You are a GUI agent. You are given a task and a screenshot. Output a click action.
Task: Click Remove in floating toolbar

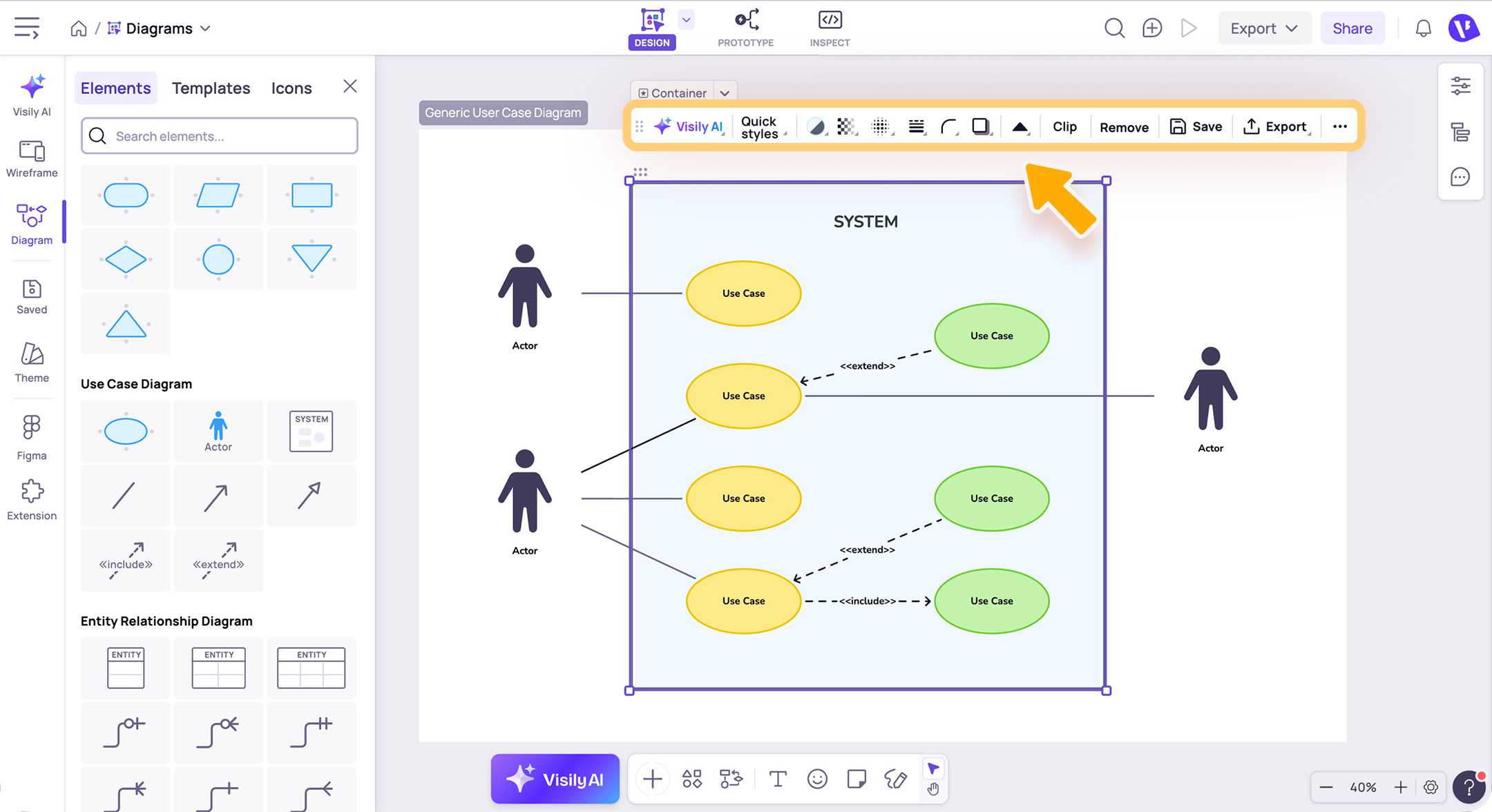[x=1124, y=127]
